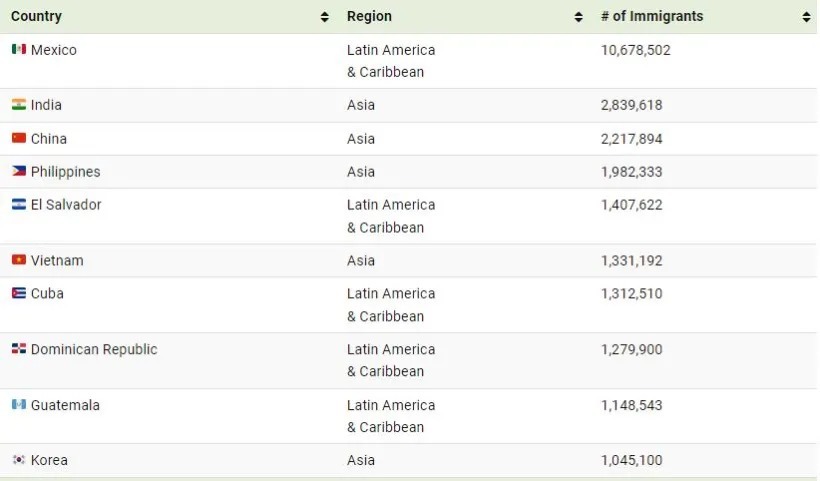This screenshot has height=481, width=820.
Task: Select the Dominican Republic country name
Action: [94, 349]
